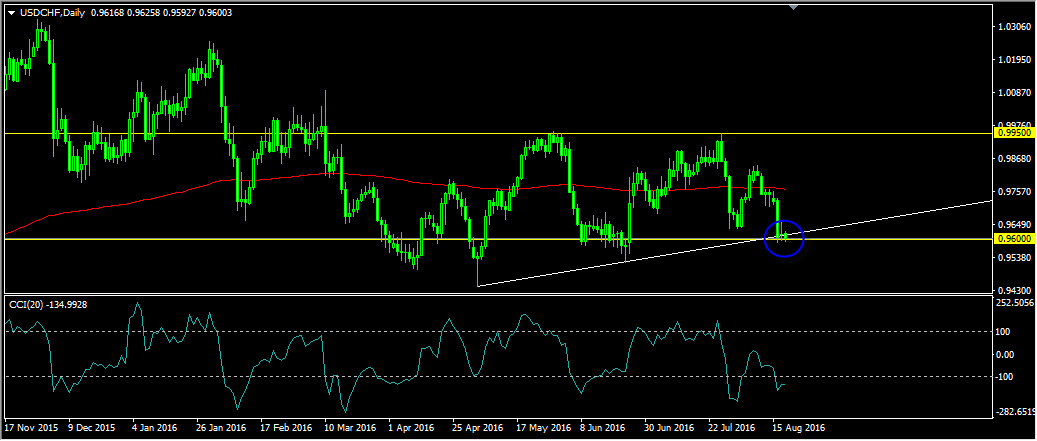Click the OHLC values 0.96168 0.96258 0.95927 0.96003
The width and height of the screenshot is (1037, 441).
pyautogui.click(x=161, y=13)
